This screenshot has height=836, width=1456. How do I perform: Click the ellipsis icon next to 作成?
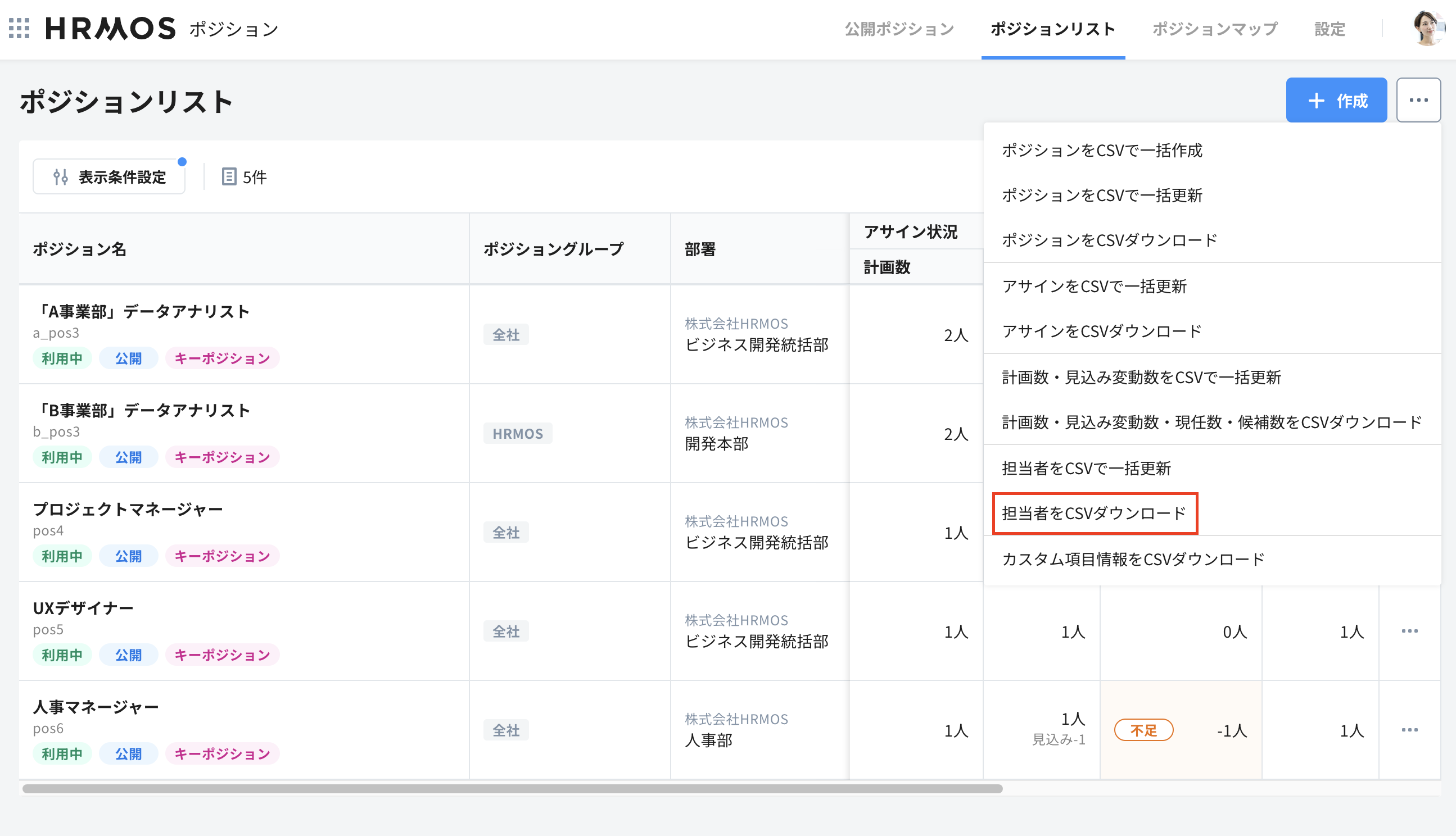pos(1419,99)
